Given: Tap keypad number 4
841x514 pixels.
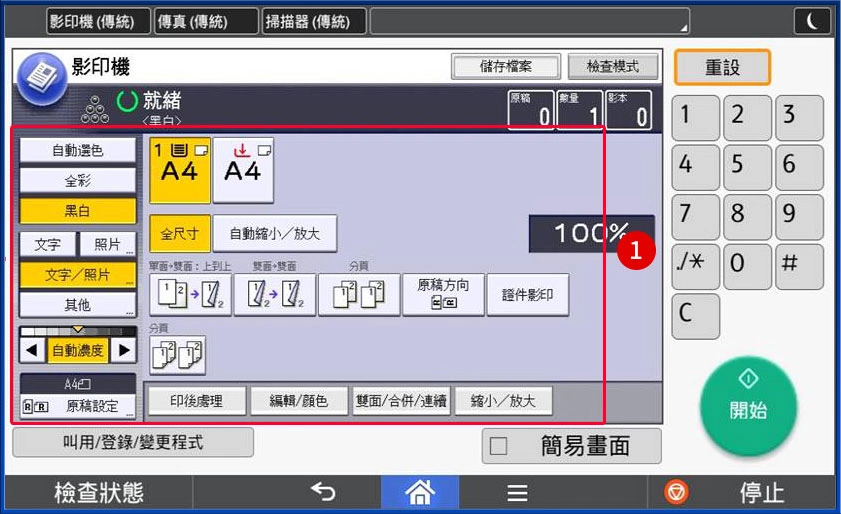Looking at the screenshot, I should coord(696,167).
